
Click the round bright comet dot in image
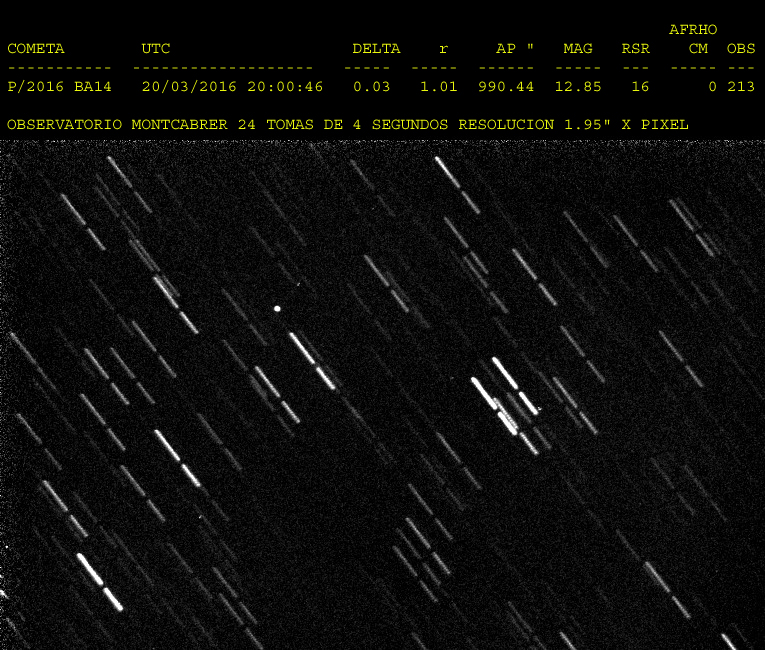(277, 308)
